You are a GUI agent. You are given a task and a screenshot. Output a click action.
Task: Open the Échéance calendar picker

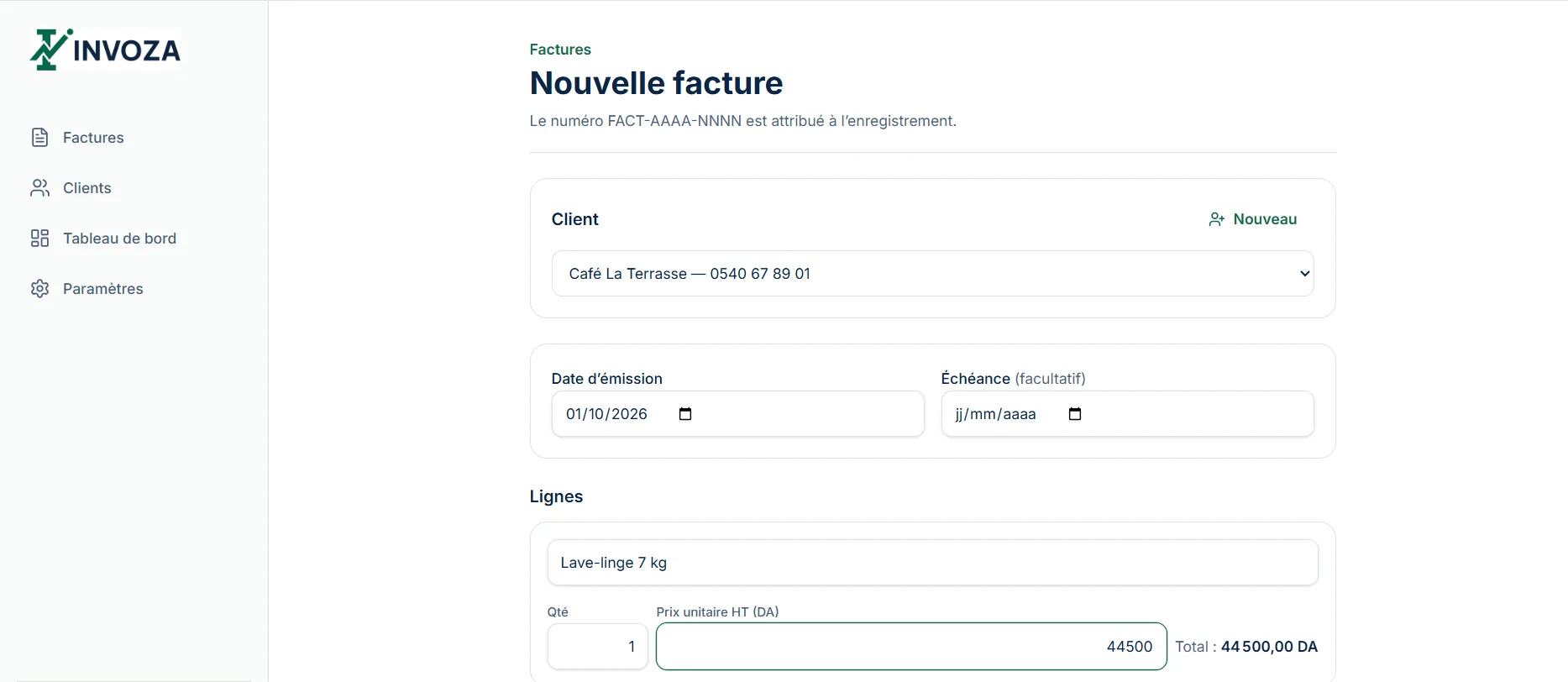(1075, 414)
